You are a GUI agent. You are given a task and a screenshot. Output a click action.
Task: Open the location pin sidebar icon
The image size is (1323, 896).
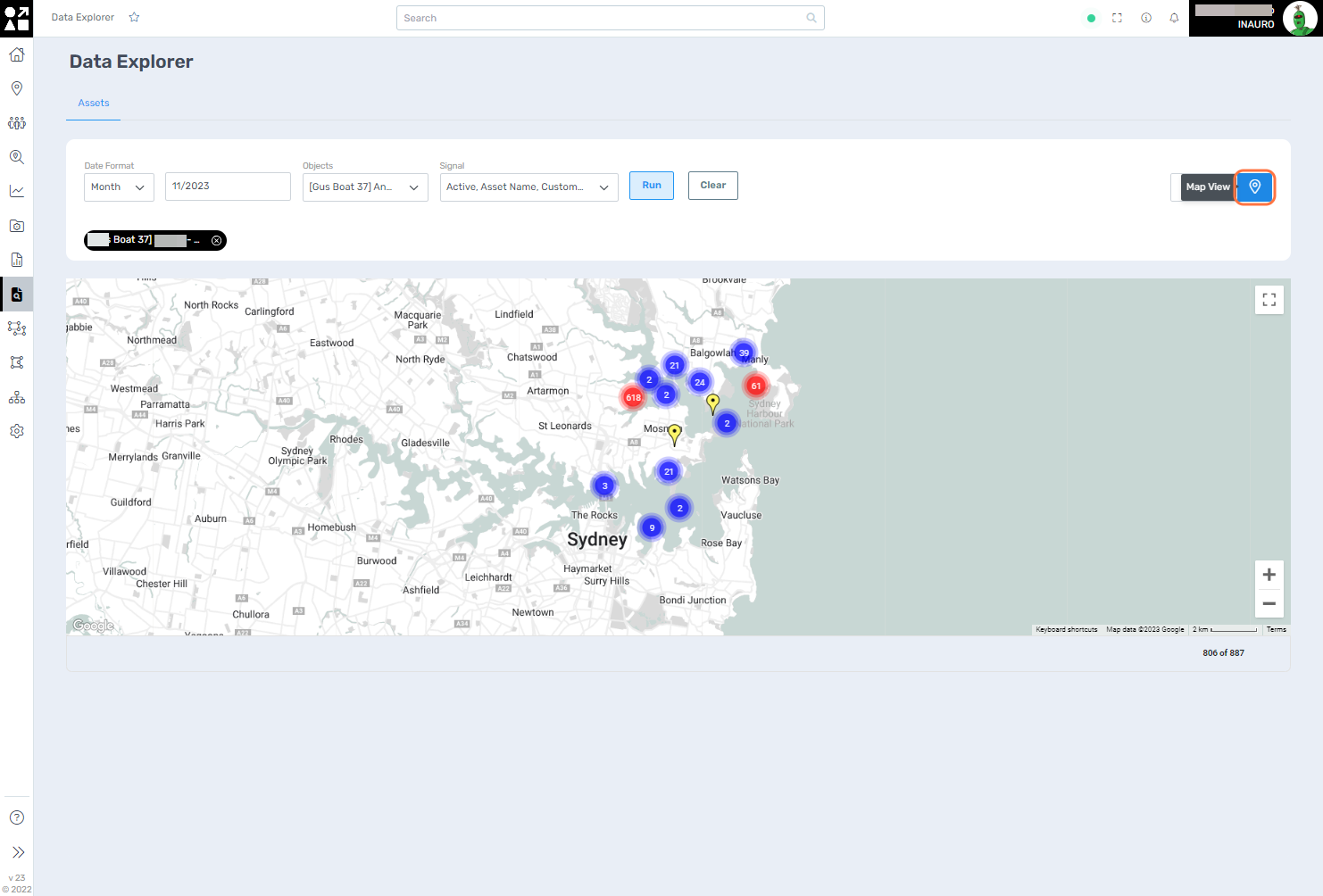point(16,88)
